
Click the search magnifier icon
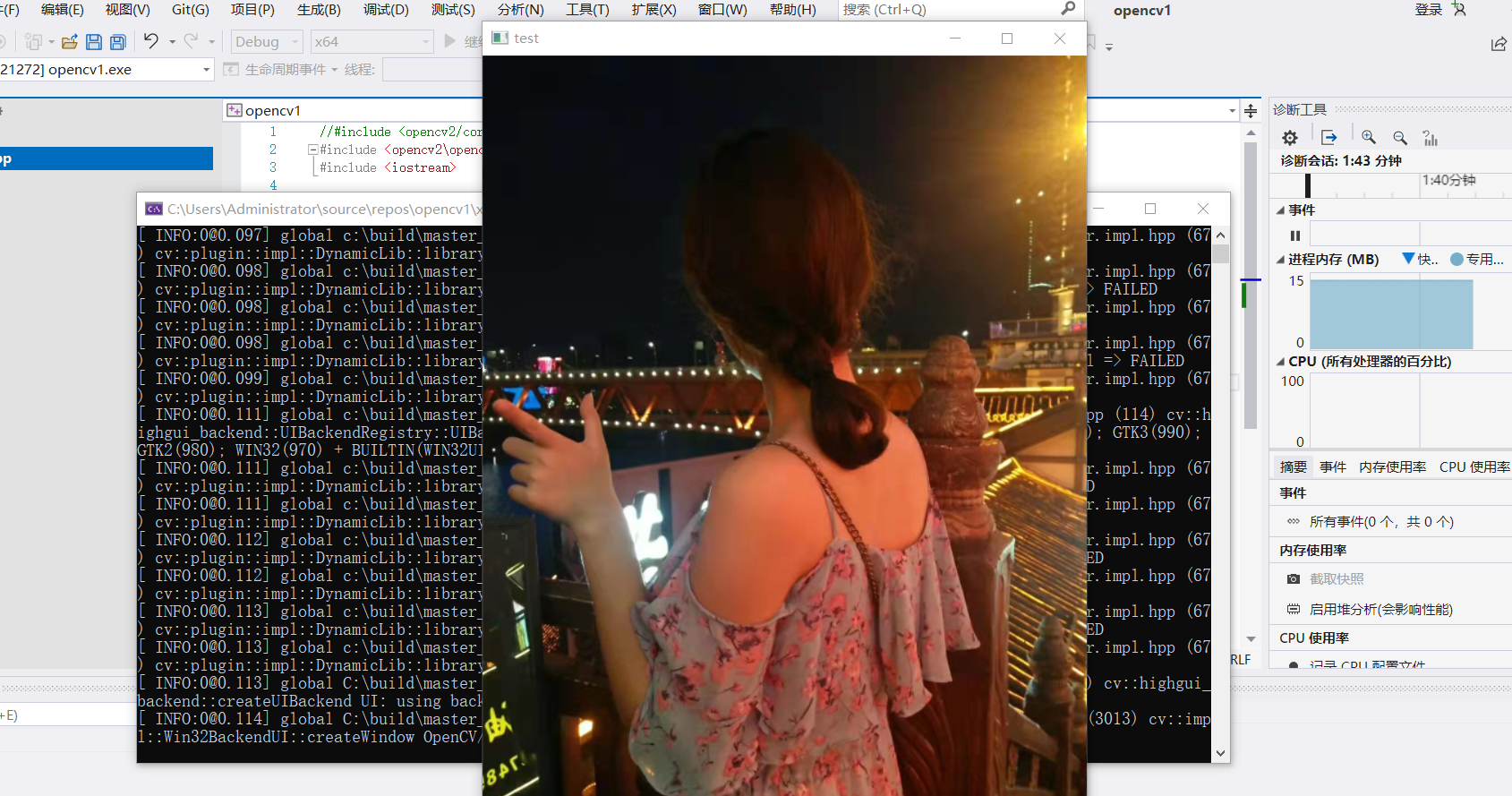(1068, 9)
